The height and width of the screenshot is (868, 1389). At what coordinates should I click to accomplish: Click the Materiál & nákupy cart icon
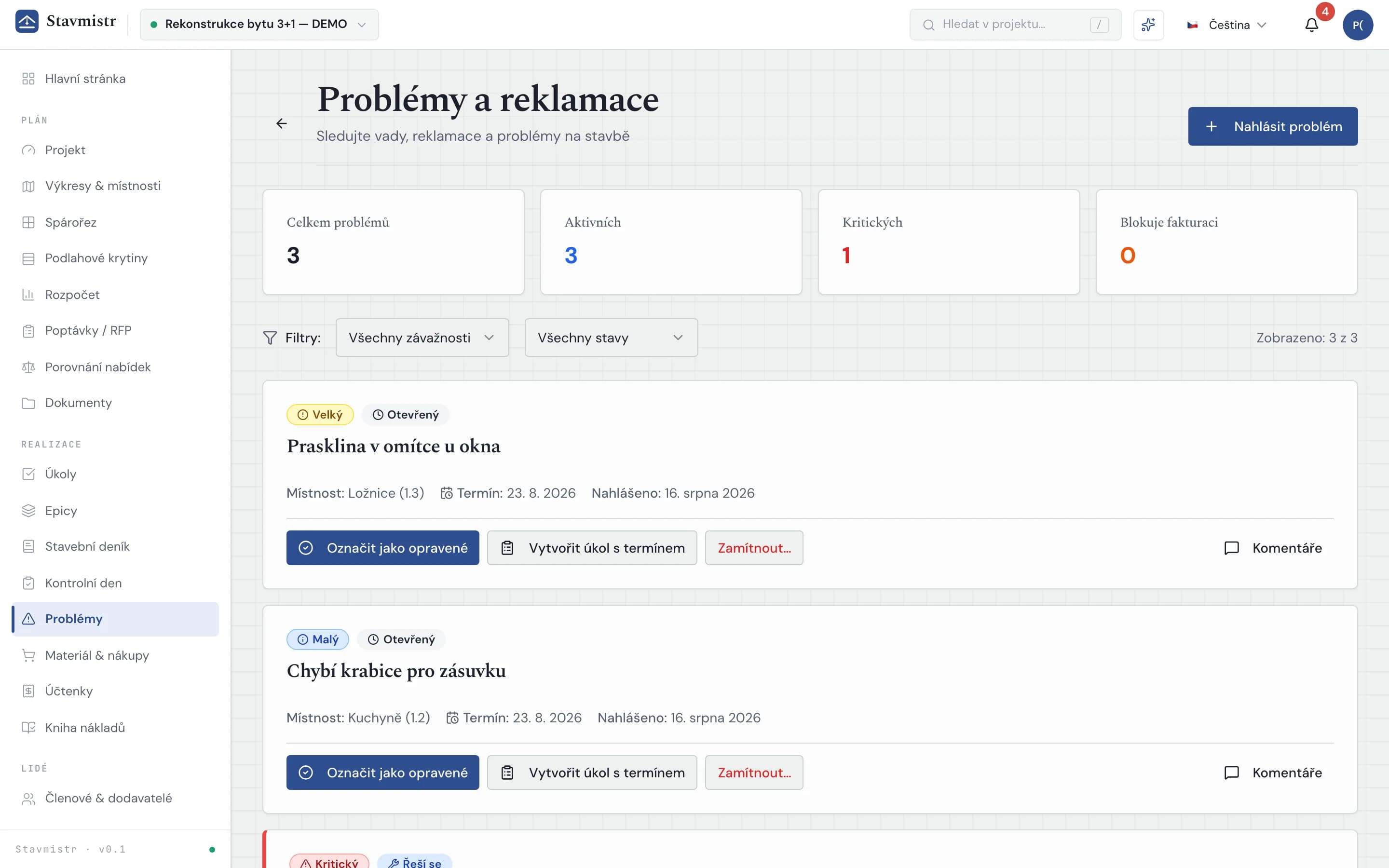[28, 655]
